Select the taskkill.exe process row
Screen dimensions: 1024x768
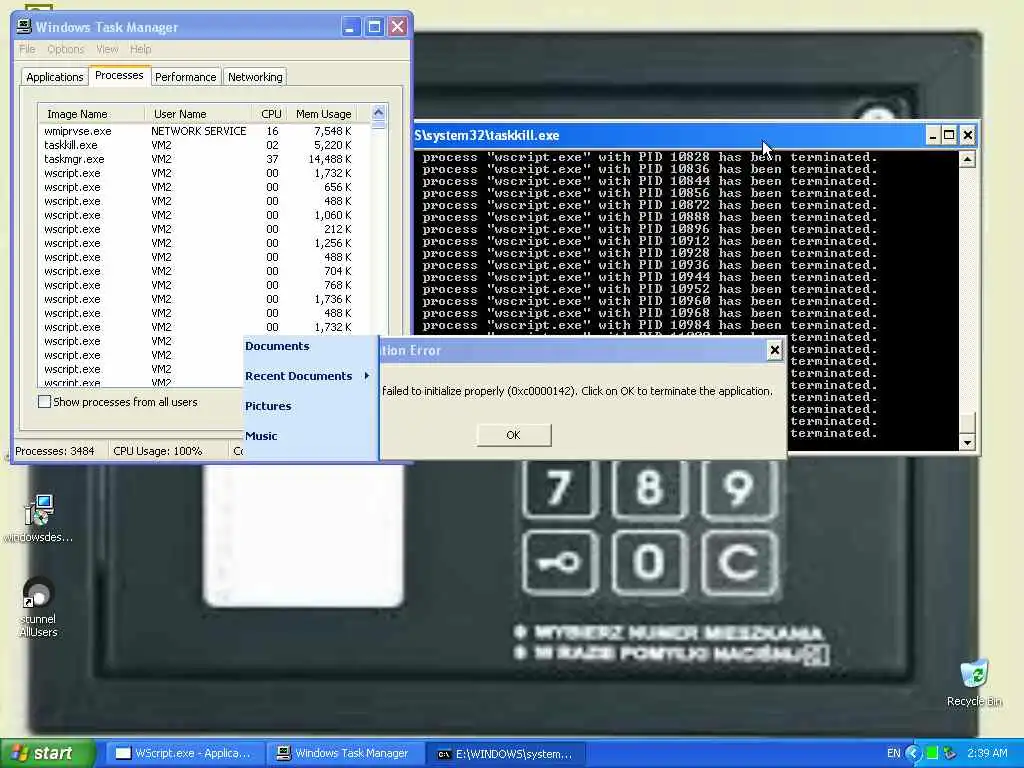pyautogui.click(x=198, y=145)
